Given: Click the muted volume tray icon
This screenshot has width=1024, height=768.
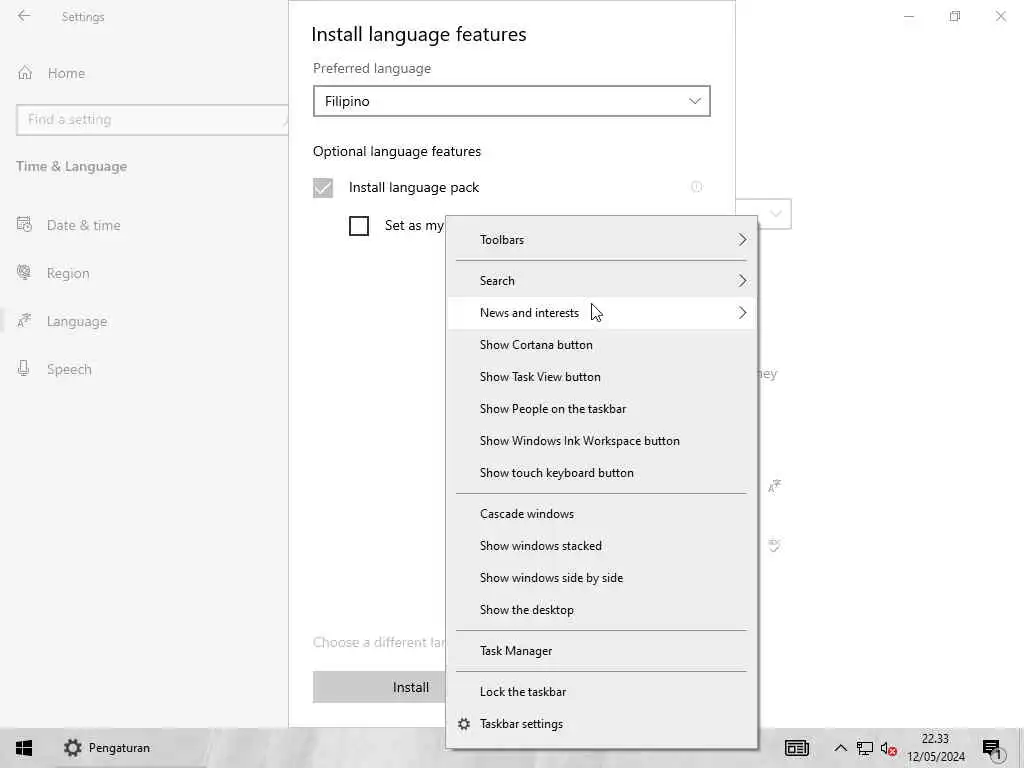Looking at the screenshot, I should click(x=888, y=748).
